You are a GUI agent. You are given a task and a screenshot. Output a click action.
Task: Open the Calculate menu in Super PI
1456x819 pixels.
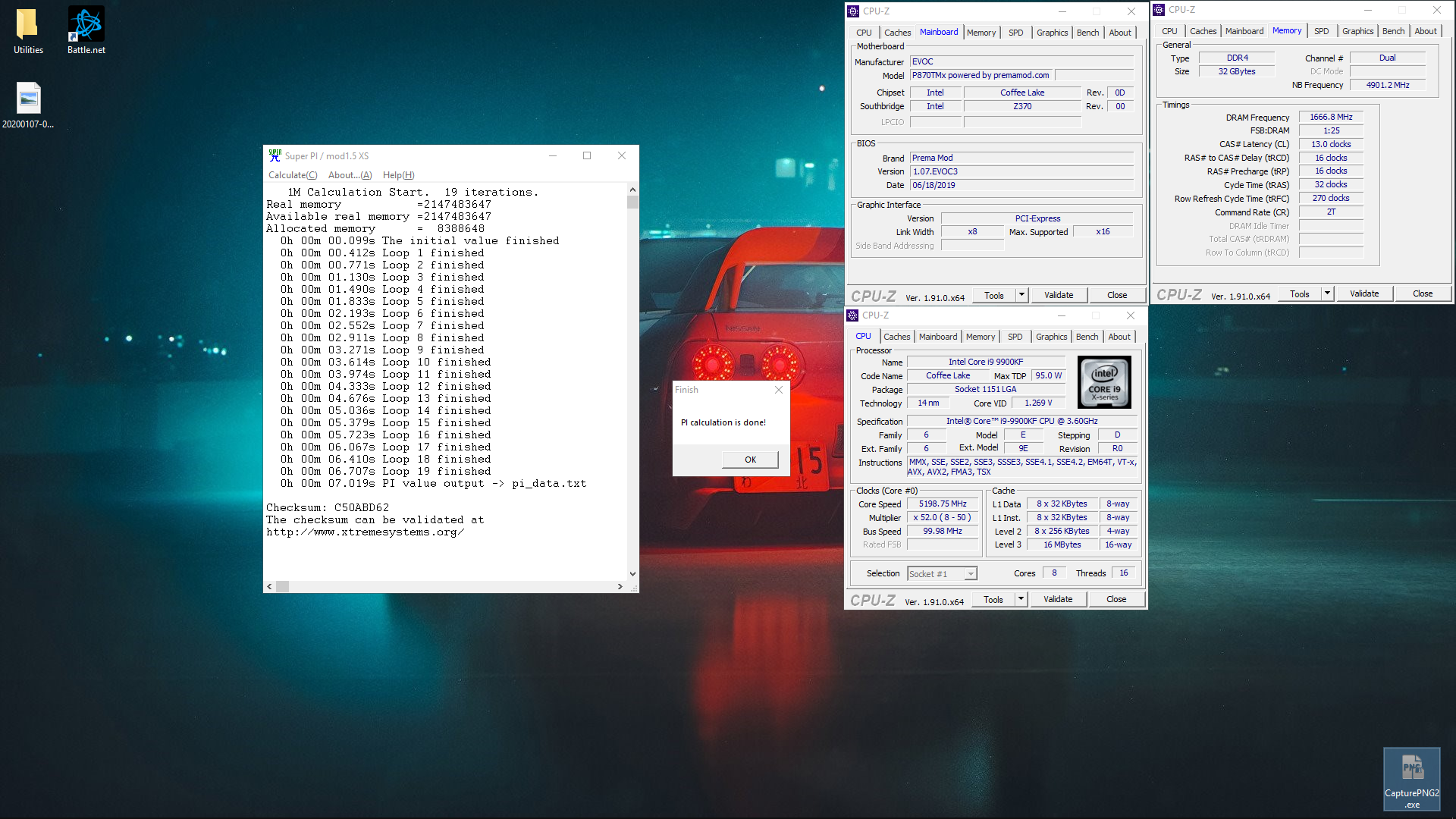click(293, 175)
